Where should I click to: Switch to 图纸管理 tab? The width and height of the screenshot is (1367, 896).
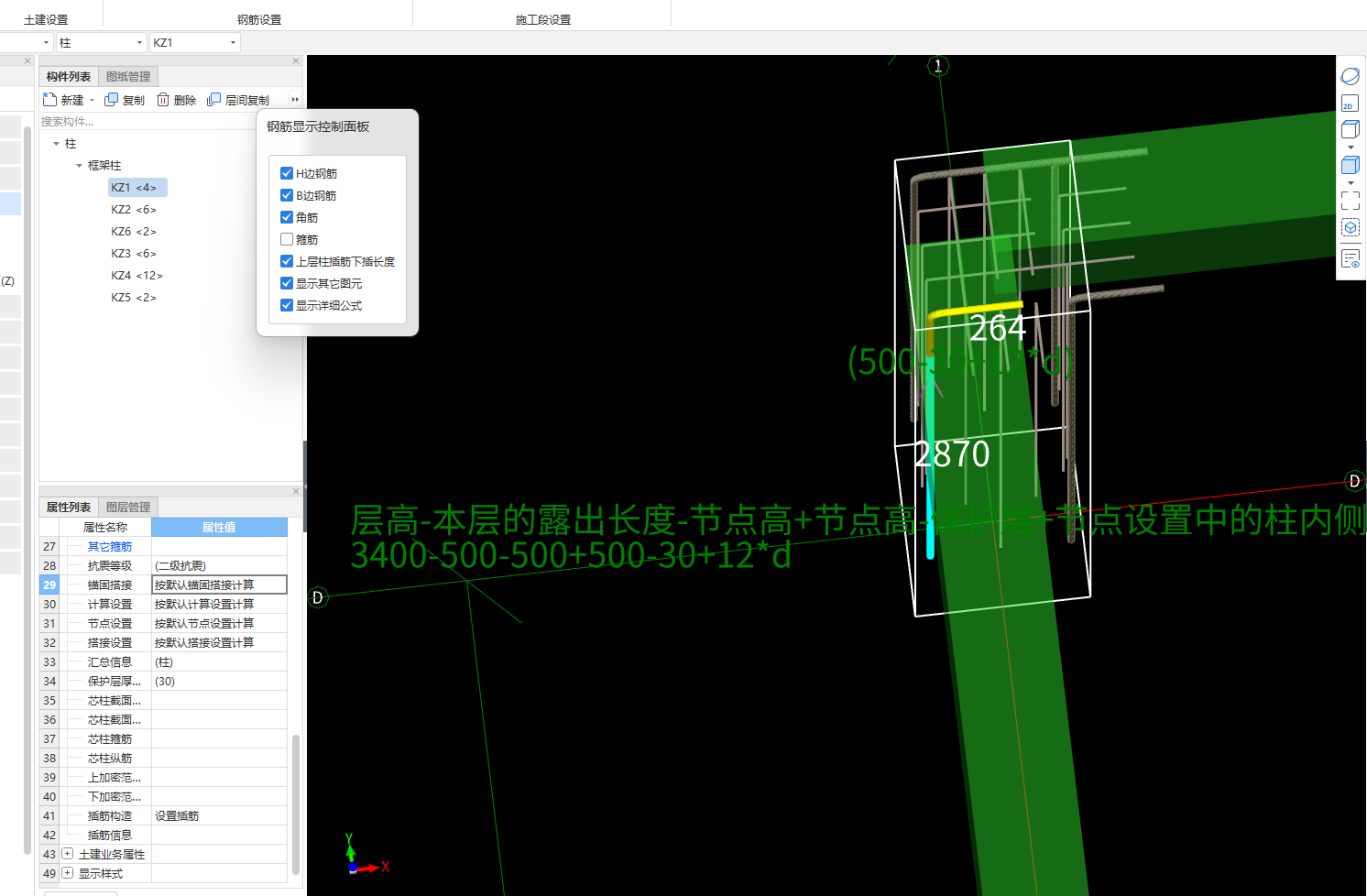[128, 77]
